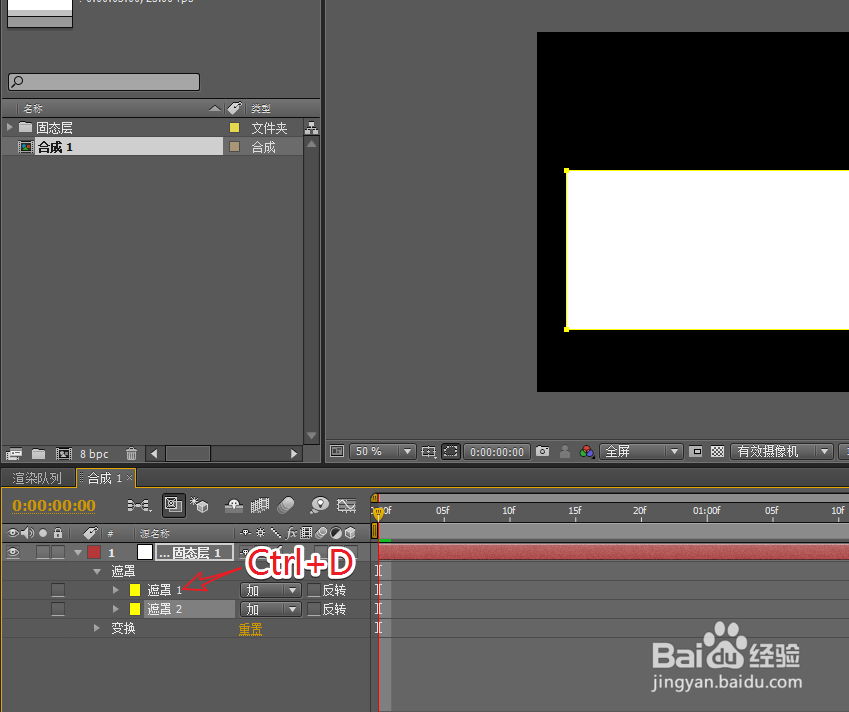Sort the project panel by 类型 column
Image resolution: width=849 pixels, height=712 pixels.
tap(261, 108)
